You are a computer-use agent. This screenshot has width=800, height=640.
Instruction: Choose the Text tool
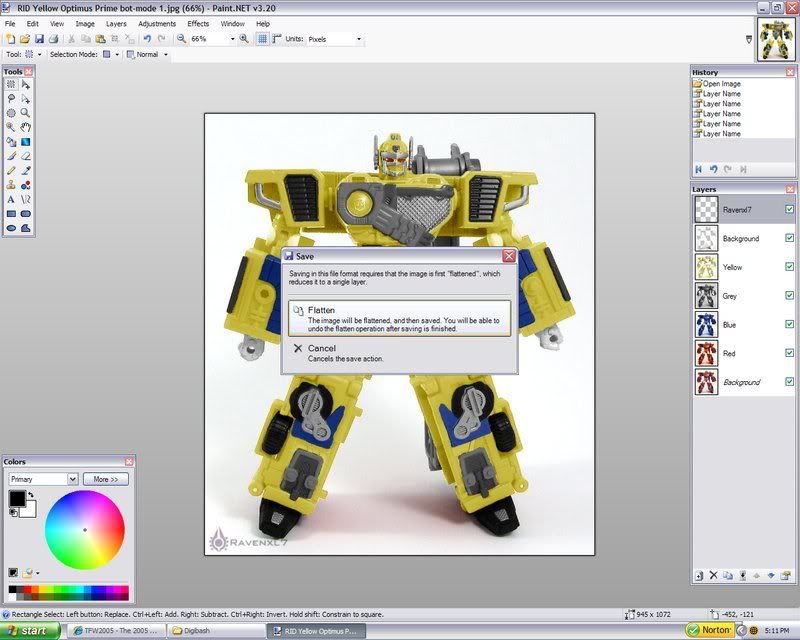11,200
